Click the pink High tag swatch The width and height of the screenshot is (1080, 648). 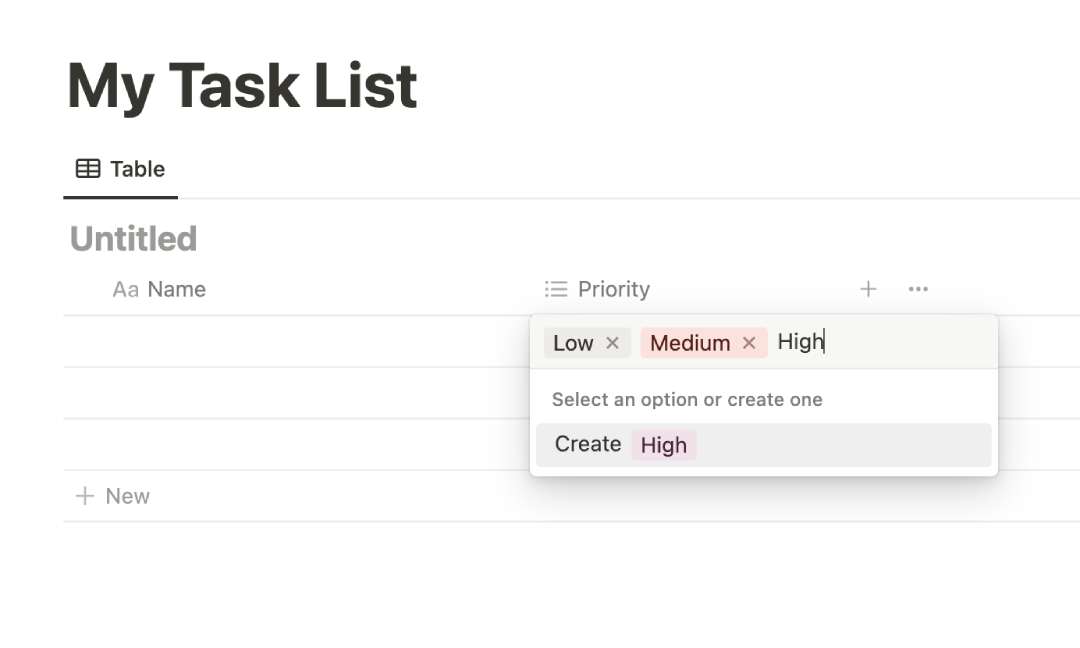[664, 444]
